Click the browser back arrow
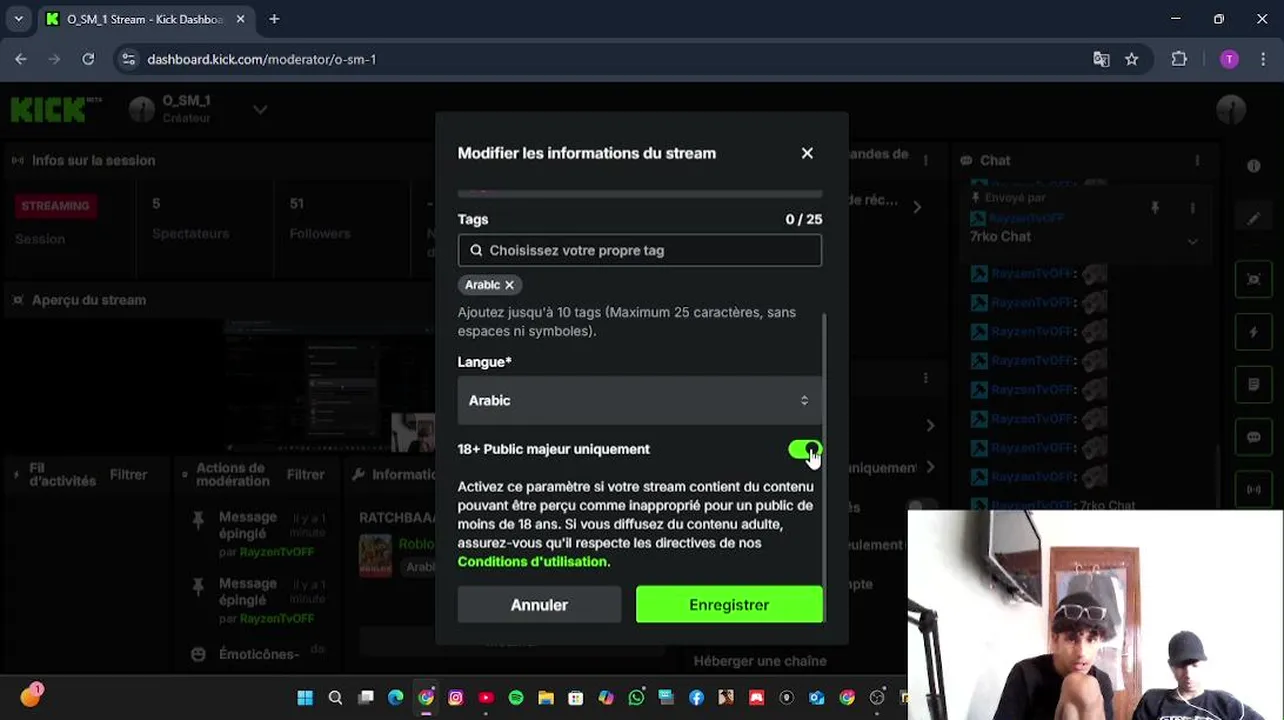 [x=21, y=59]
